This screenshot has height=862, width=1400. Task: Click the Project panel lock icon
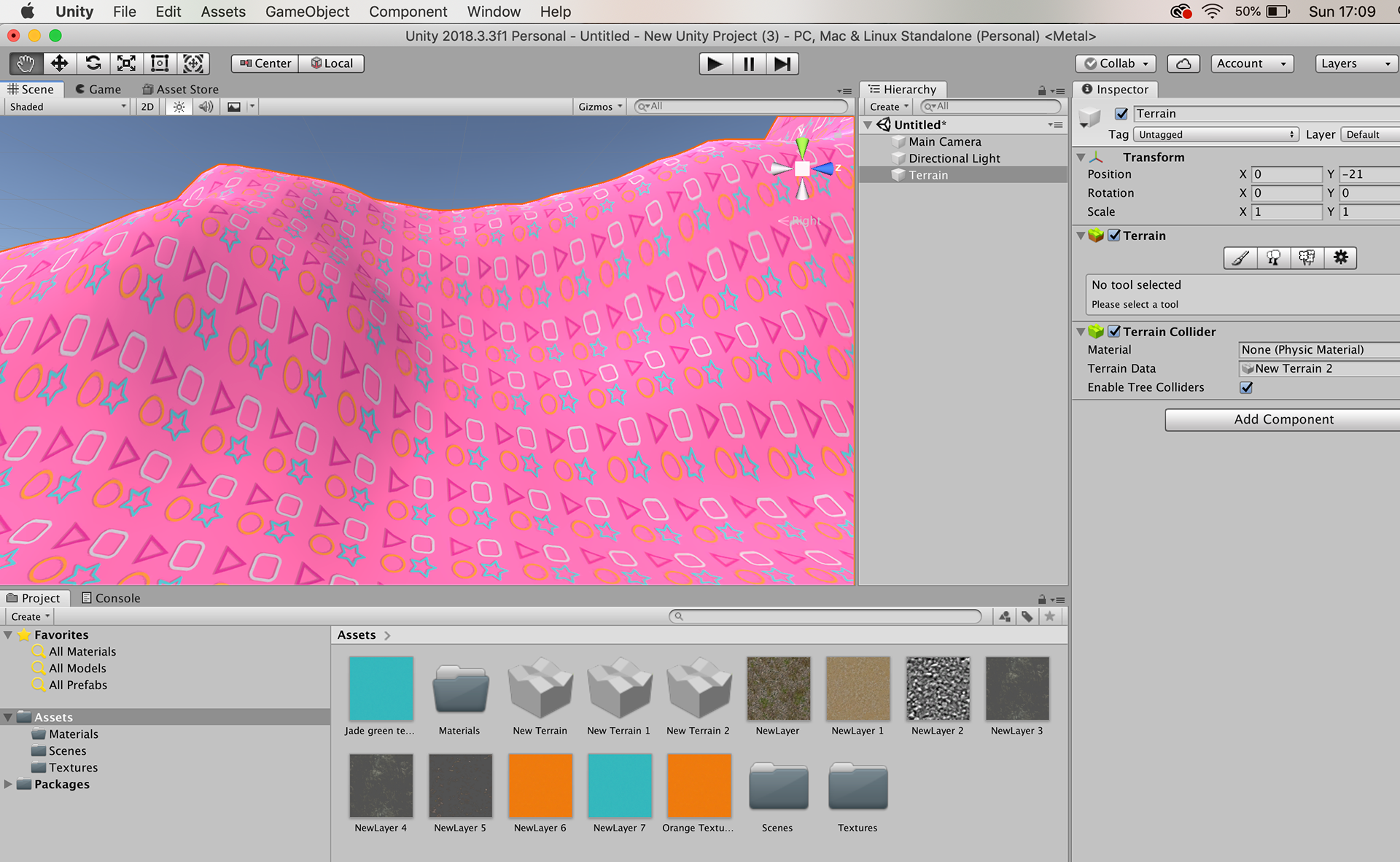[1042, 599]
